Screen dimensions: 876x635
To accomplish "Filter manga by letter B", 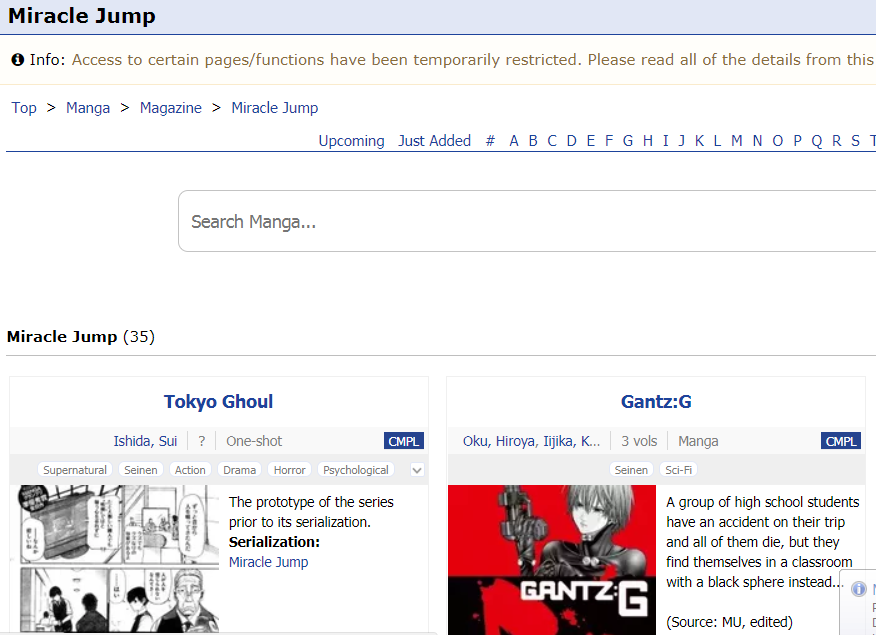I will pos(533,141).
